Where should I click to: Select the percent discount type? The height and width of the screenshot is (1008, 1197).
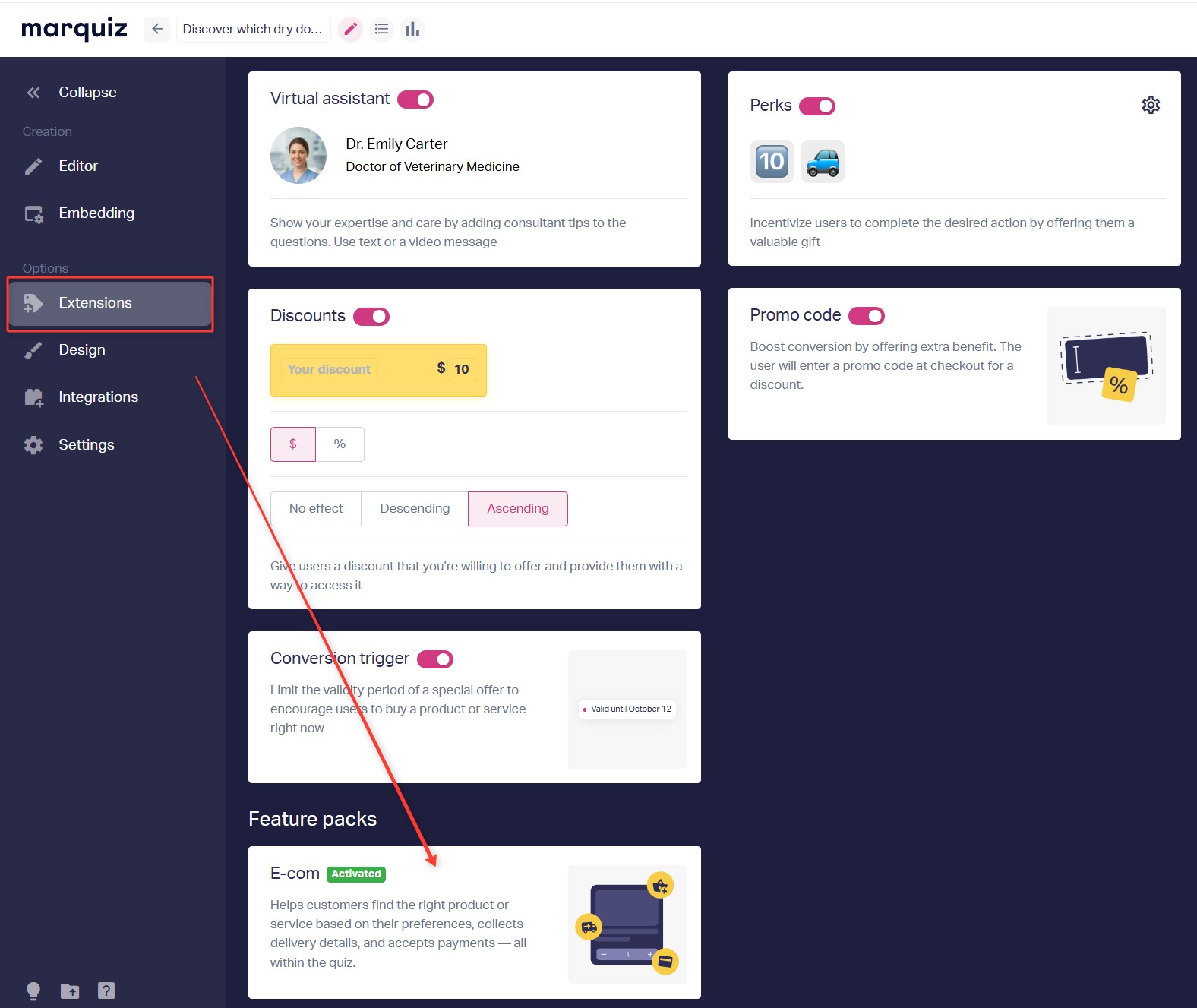click(x=340, y=444)
